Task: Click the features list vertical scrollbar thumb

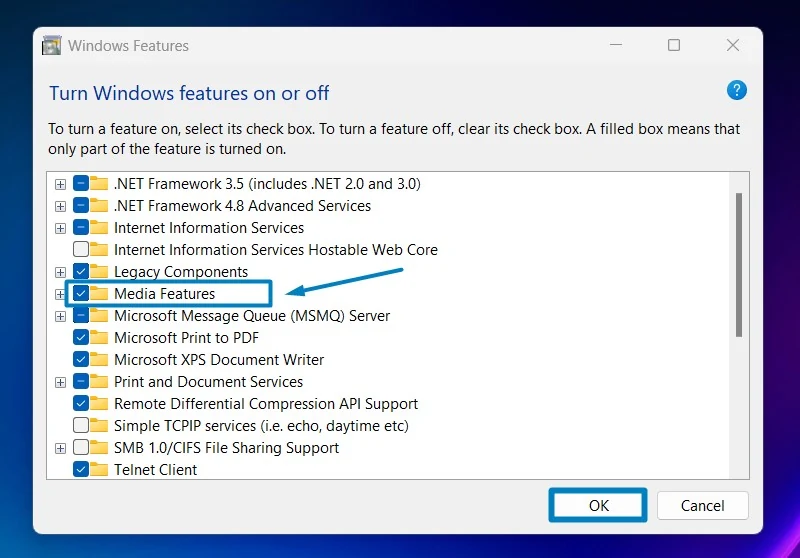Action: (739, 265)
